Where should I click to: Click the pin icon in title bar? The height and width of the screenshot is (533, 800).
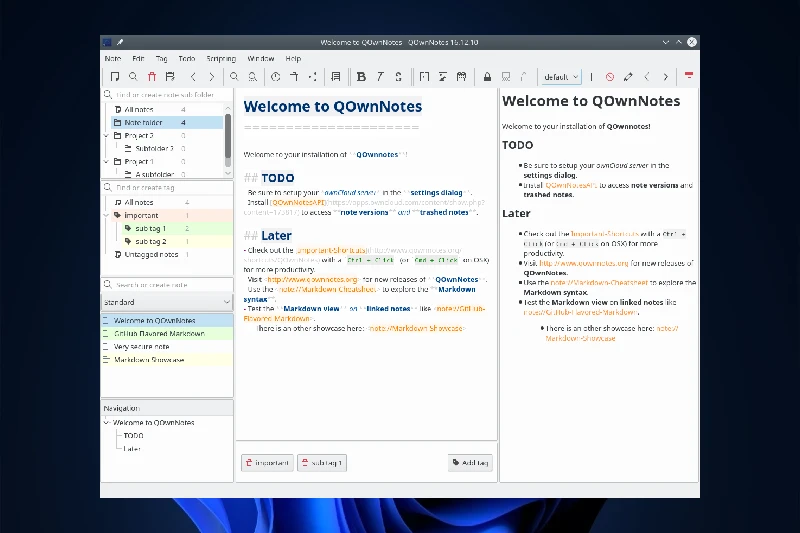click(x=120, y=42)
